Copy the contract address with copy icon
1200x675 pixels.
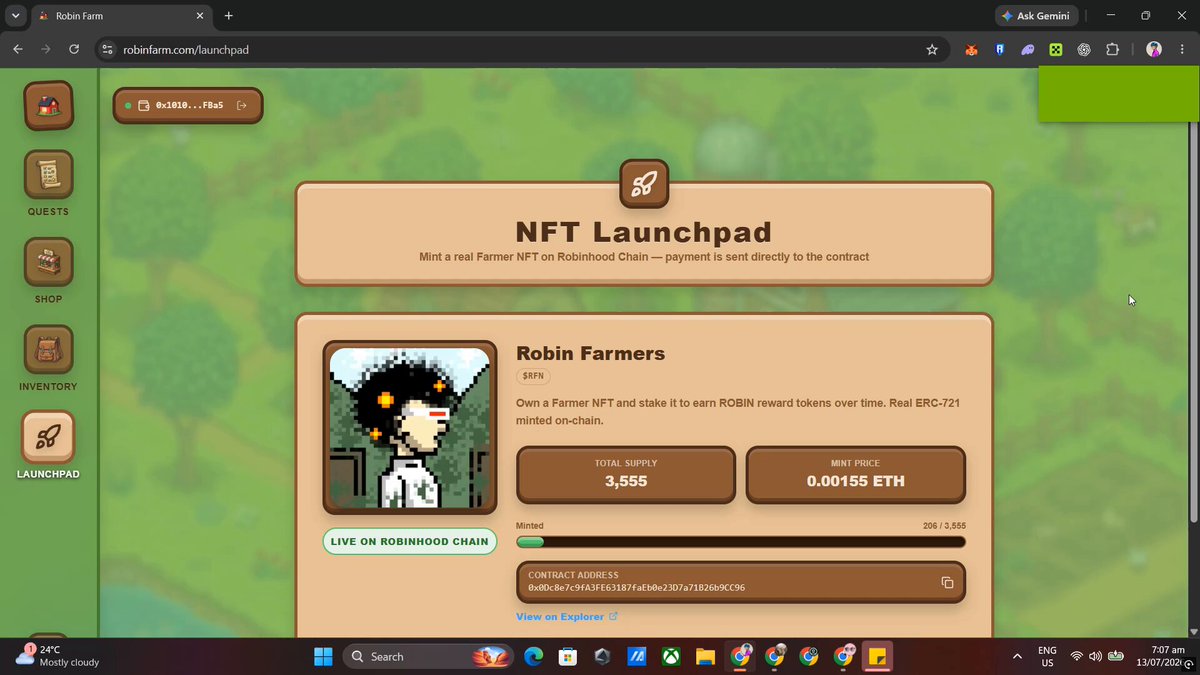(947, 582)
